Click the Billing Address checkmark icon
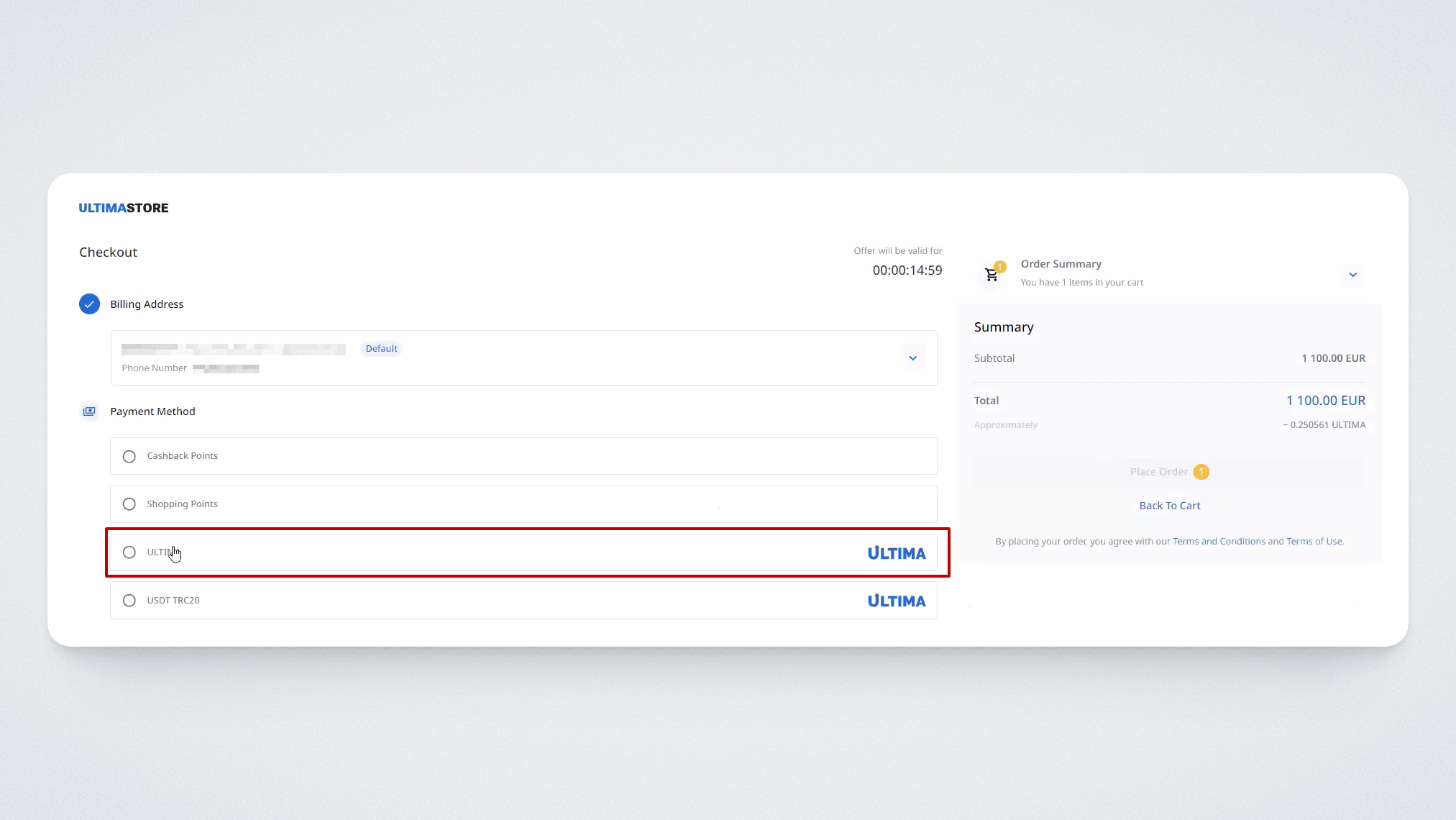The height and width of the screenshot is (820, 1456). point(89,304)
